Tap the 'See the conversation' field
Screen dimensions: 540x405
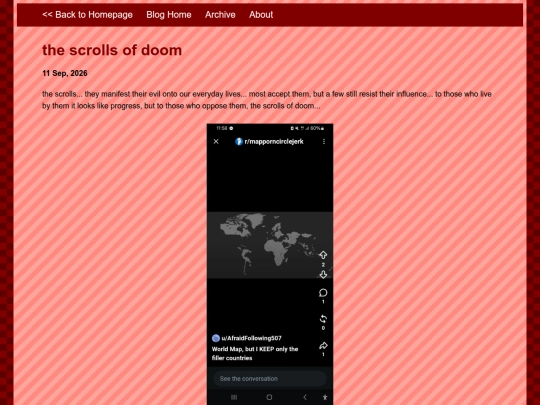point(270,378)
